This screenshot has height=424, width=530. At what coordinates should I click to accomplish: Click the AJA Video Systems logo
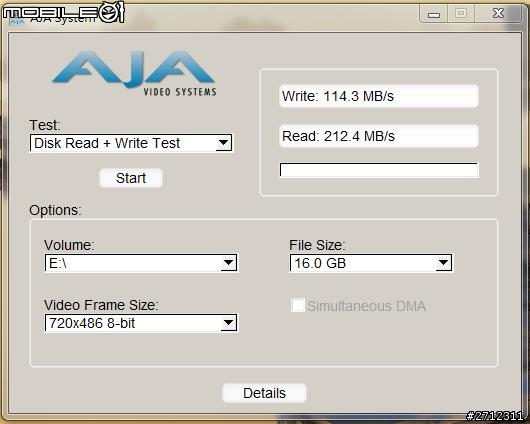(x=135, y=73)
